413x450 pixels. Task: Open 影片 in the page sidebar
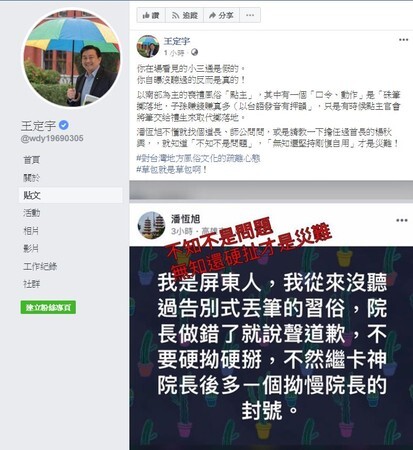point(31,248)
